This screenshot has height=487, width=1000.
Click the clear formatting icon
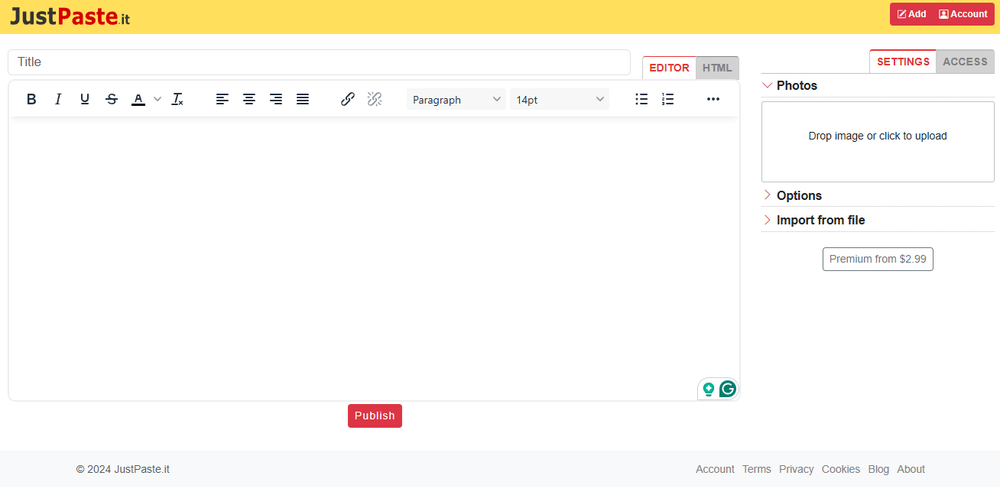click(178, 99)
